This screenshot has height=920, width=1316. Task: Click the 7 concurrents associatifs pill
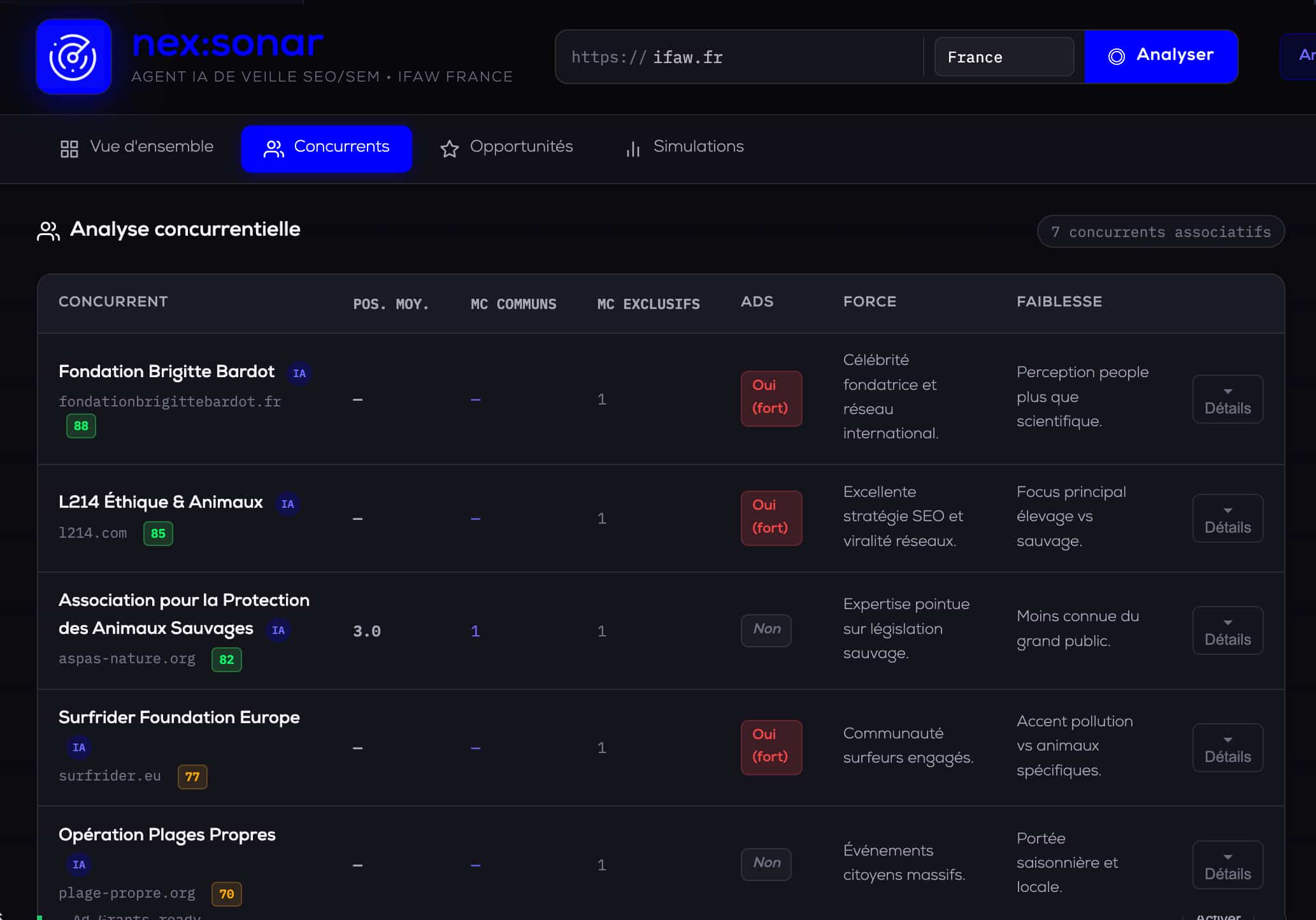coord(1161,232)
